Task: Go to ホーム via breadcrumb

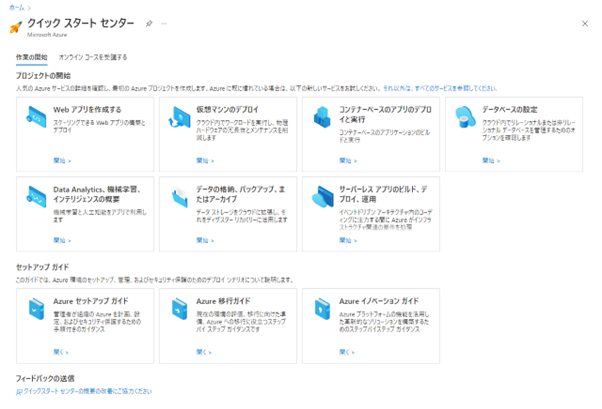Action: [13, 6]
